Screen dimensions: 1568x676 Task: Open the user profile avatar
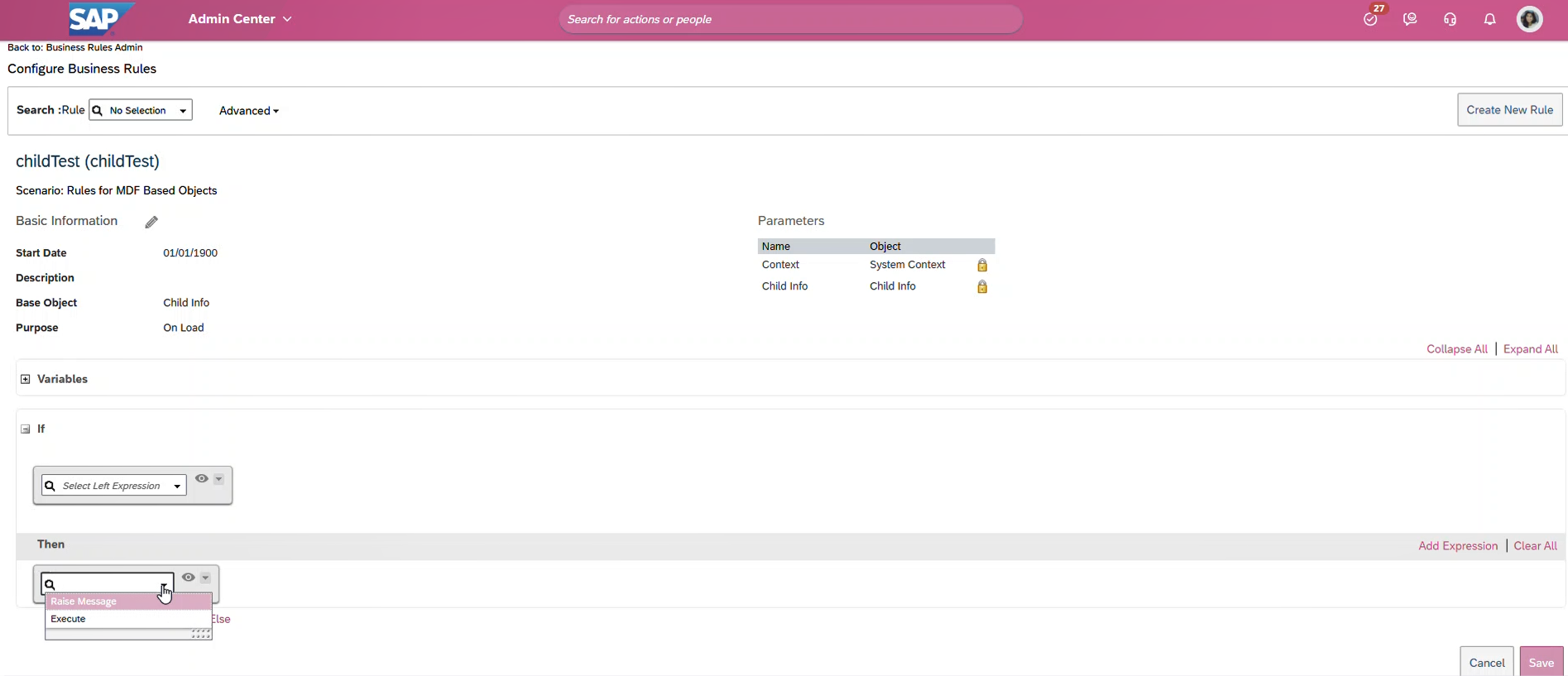[x=1529, y=19]
